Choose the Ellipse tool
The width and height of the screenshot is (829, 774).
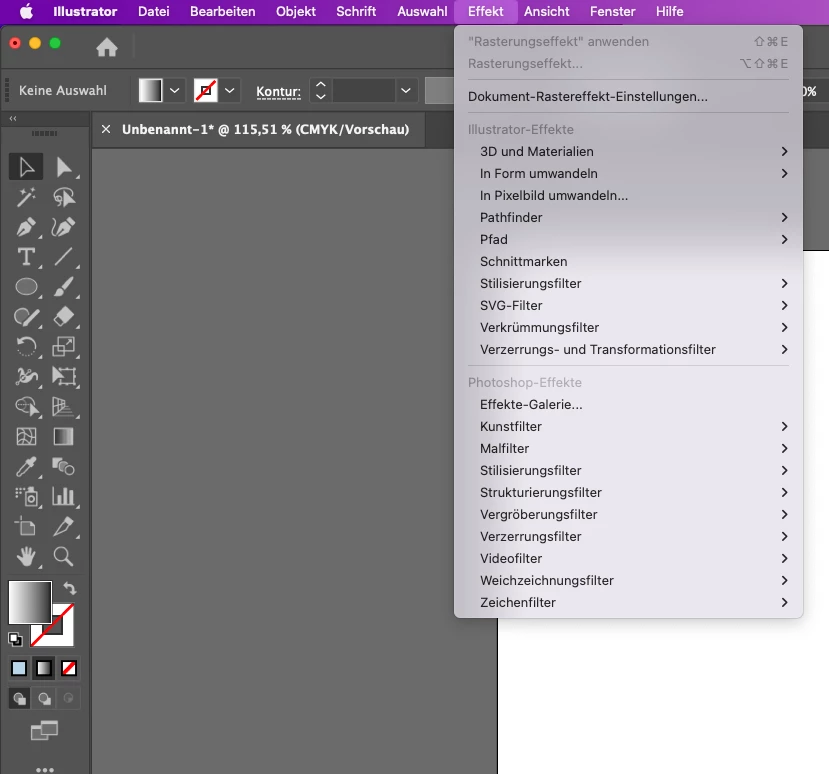coord(26,287)
